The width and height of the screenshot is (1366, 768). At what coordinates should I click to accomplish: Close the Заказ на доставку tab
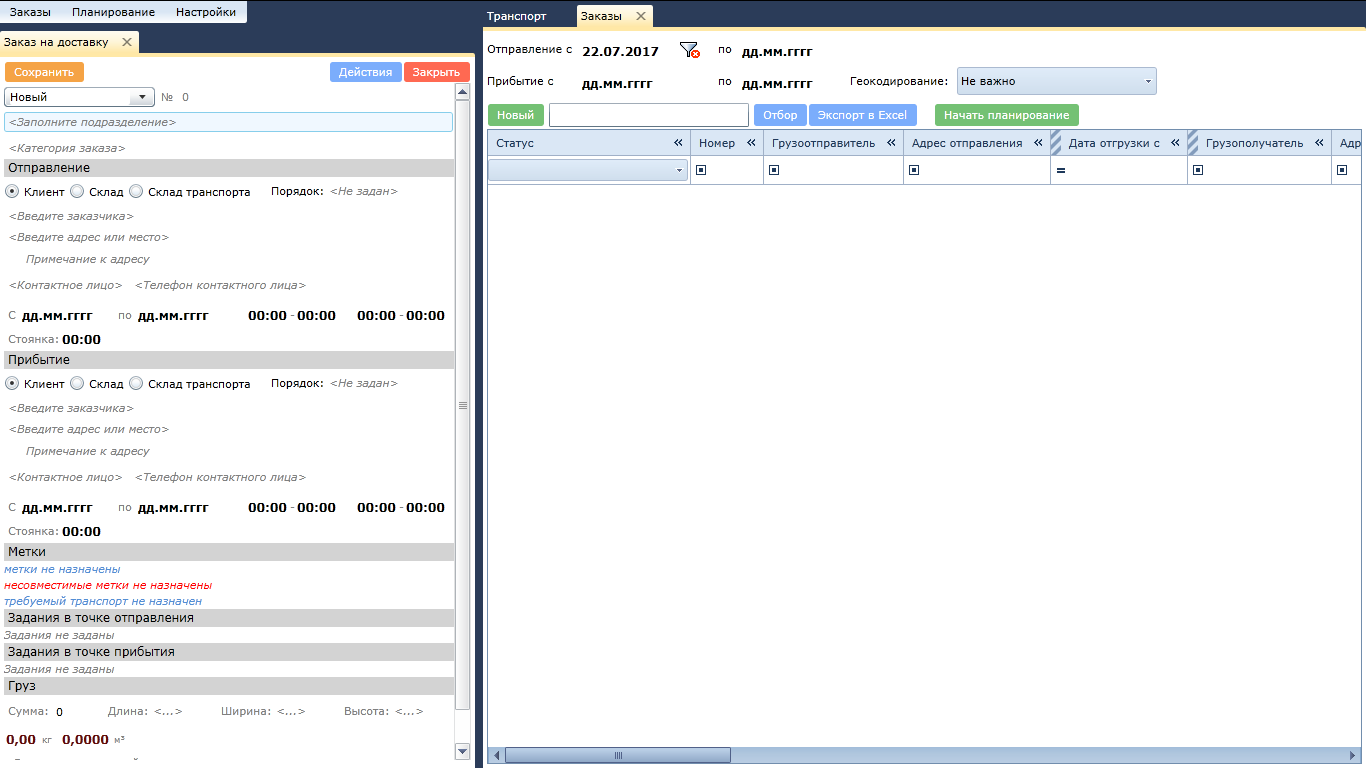126,42
